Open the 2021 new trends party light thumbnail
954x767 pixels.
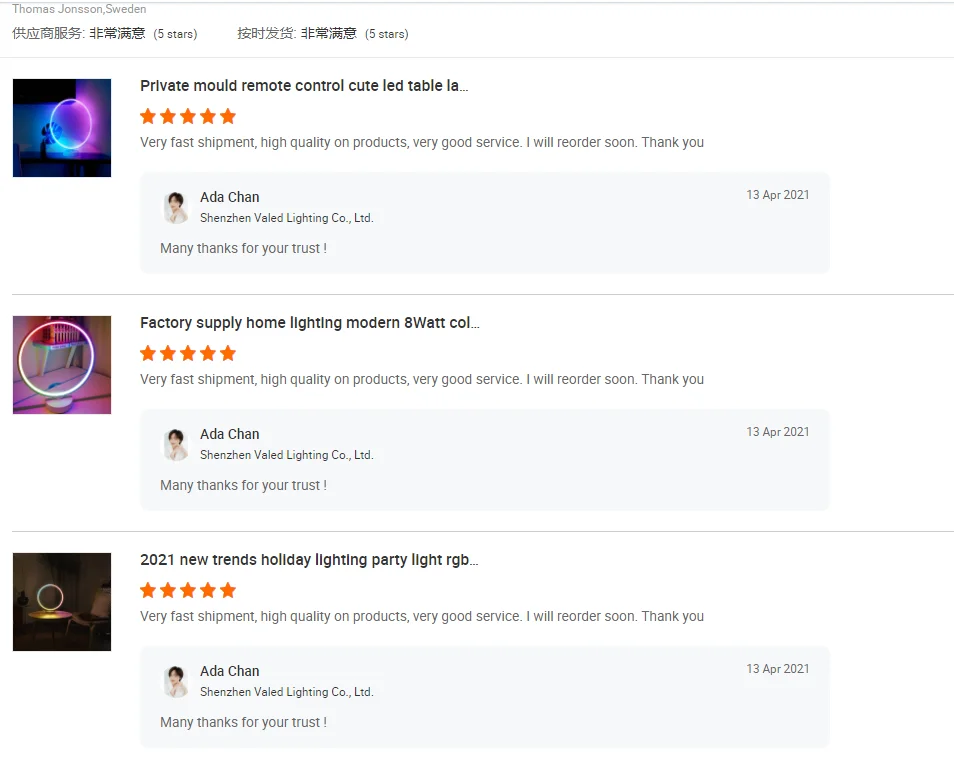coord(62,602)
